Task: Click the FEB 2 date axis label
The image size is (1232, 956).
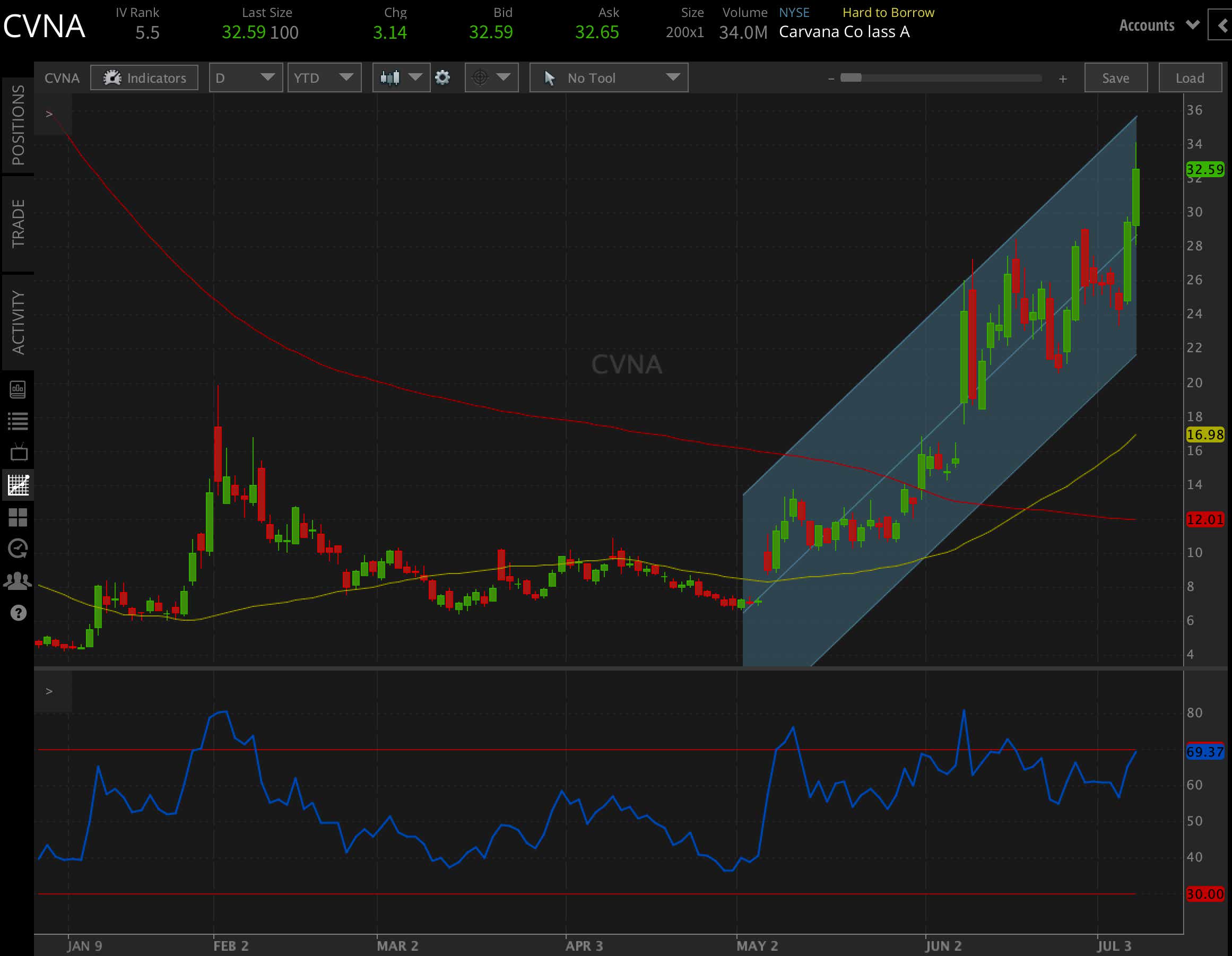Action: [231, 946]
